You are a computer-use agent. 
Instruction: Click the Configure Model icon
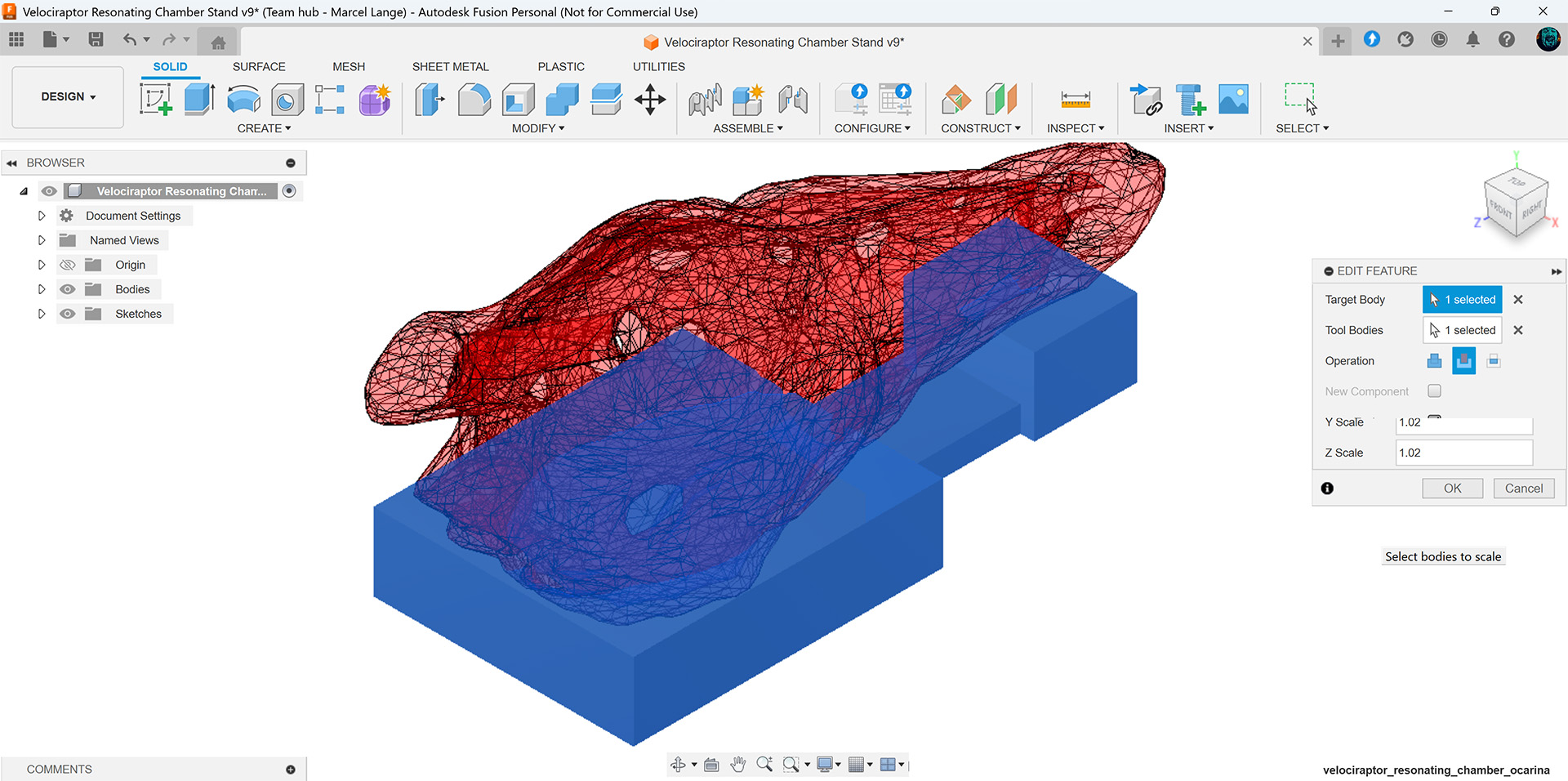click(x=852, y=100)
